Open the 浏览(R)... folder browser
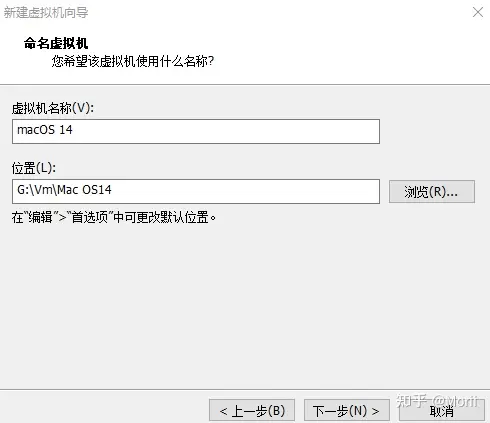This screenshot has width=490, height=423. [x=432, y=192]
